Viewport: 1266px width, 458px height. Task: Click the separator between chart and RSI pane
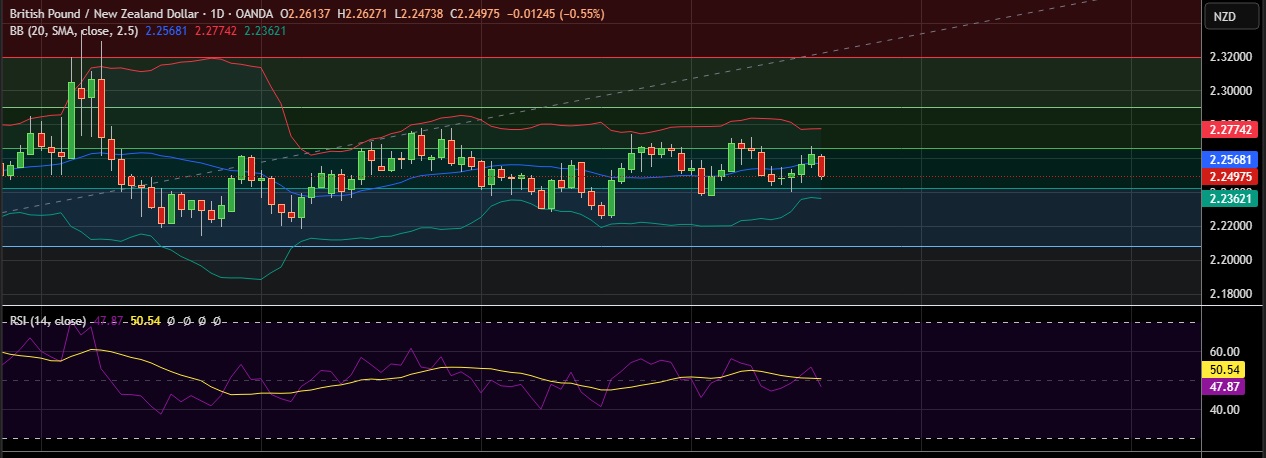[600, 305]
